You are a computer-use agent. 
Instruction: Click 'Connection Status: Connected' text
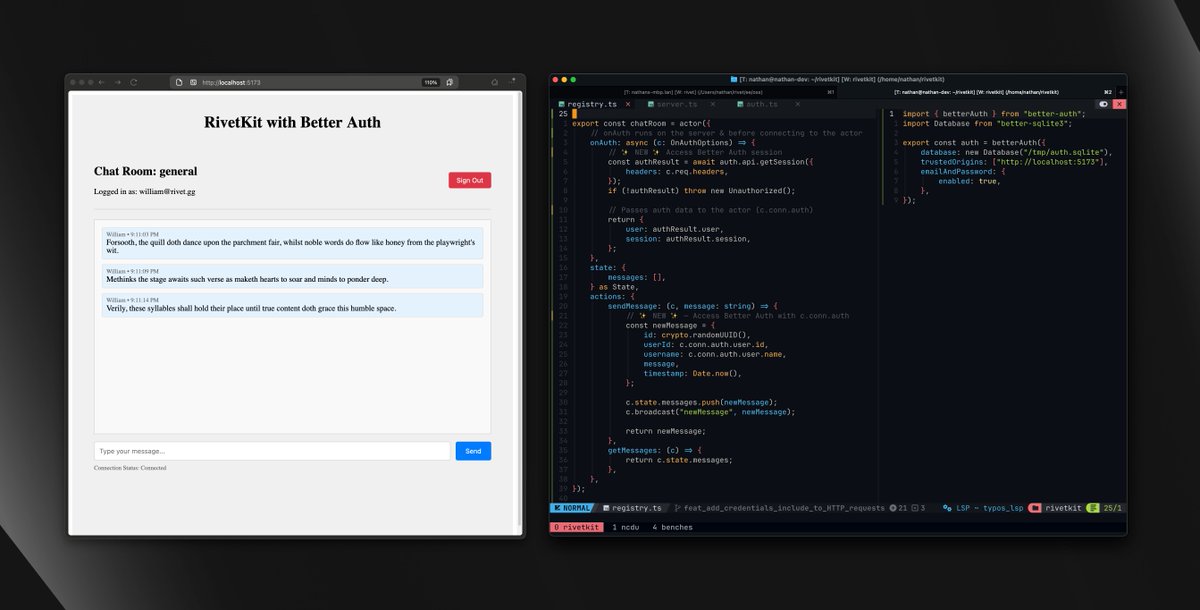(130, 468)
